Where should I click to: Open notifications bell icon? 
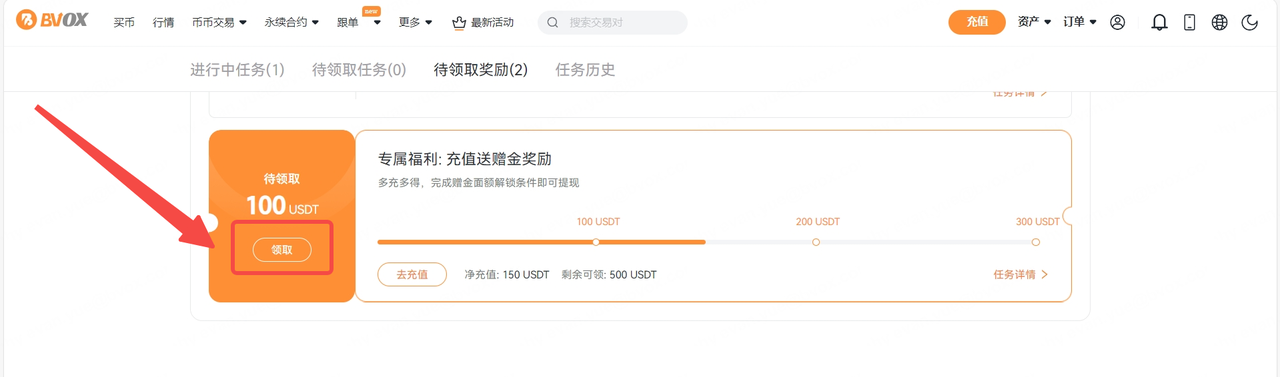tap(1159, 22)
